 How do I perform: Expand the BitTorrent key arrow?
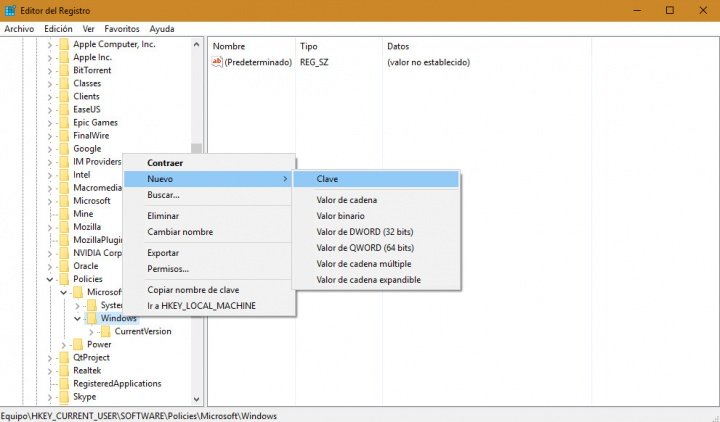click(50, 71)
